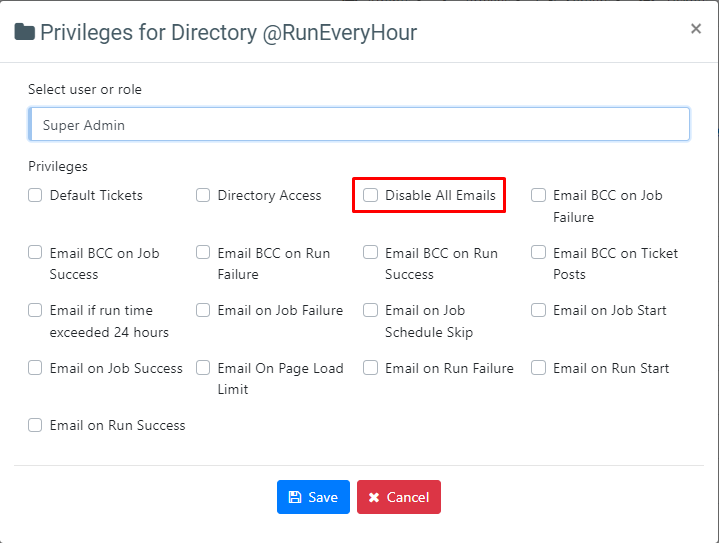Toggle the Disable All Emails checkbox
The image size is (719, 543).
(x=371, y=196)
